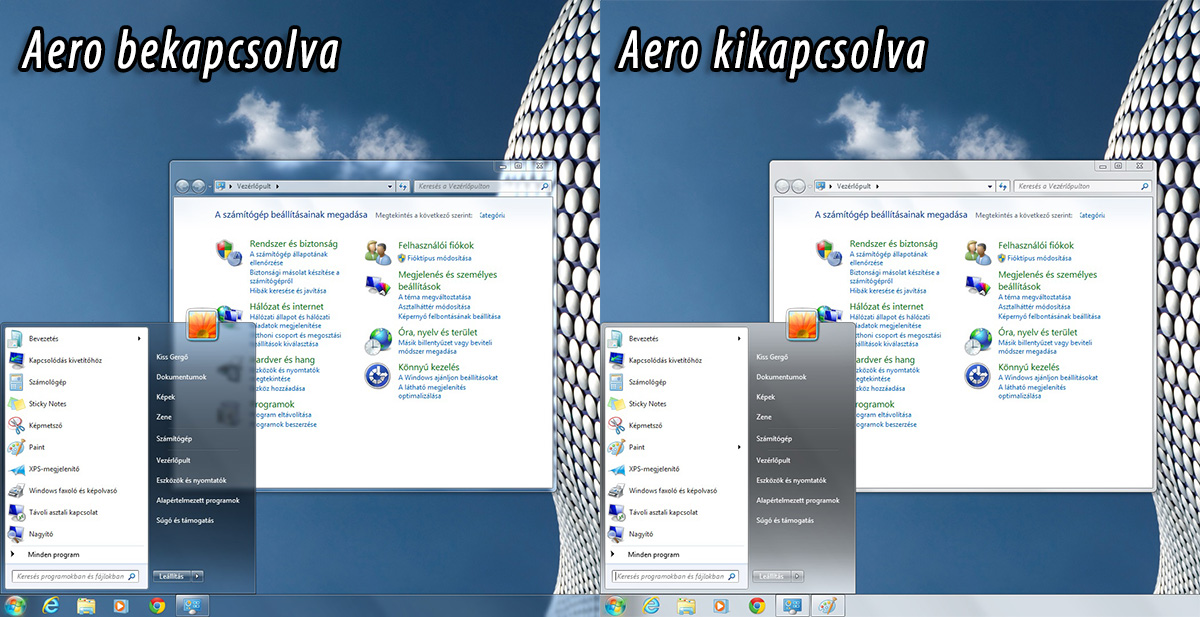
Task: Choose Minden program in Aero kikapcsolva Start menu
Action: coord(654,554)
